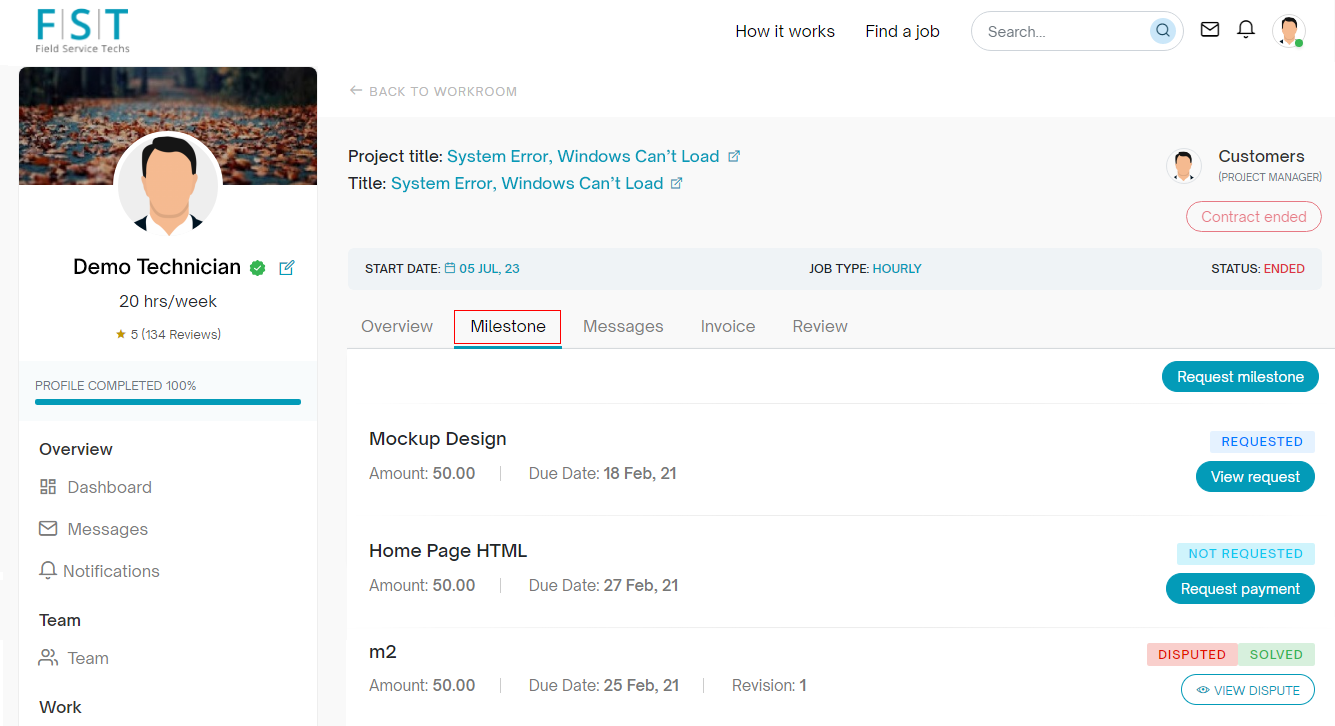Click Request payment for Home Page HTML
Screen dimensions: 1335x726
[1240, 589]
